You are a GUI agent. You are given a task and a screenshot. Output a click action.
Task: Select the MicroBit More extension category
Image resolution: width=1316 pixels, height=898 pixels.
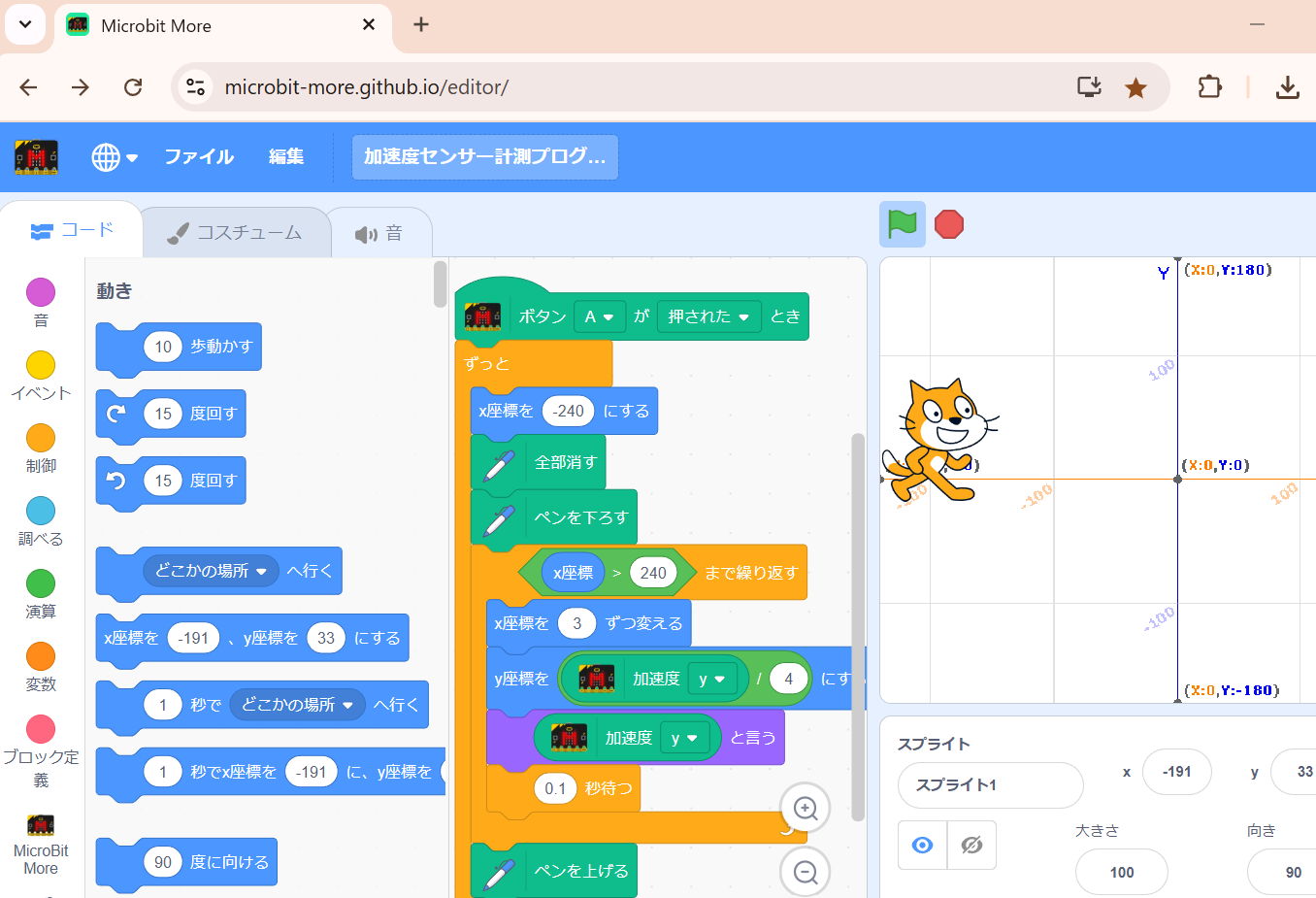41,845
